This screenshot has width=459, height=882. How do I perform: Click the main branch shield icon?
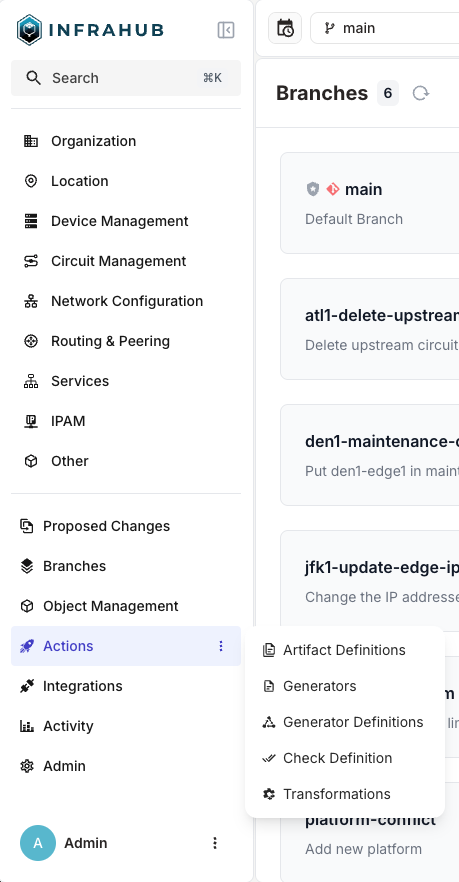point(313,189)
